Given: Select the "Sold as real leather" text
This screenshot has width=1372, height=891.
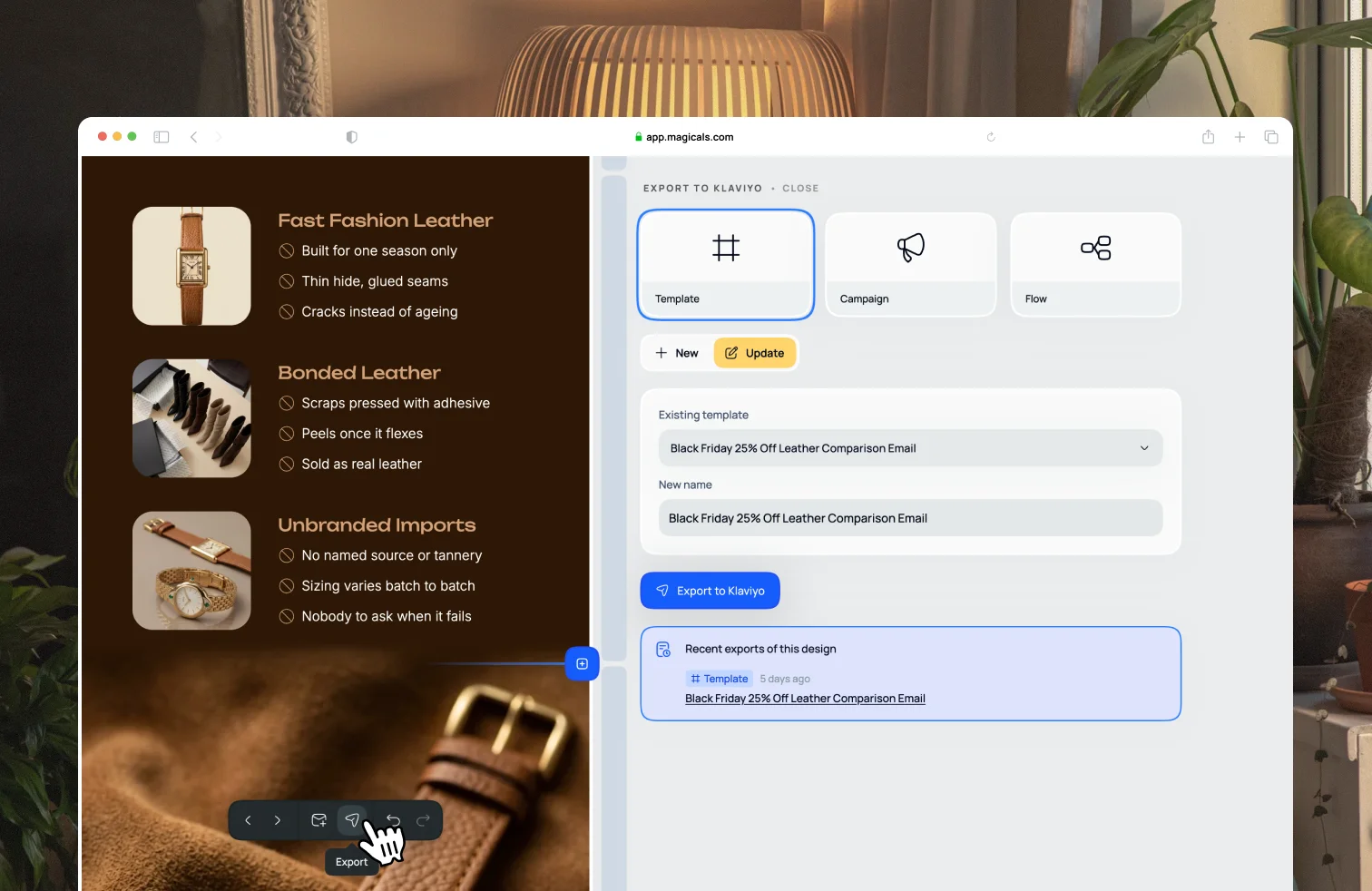Looking at the screenshot, I should tap(361, 465).
